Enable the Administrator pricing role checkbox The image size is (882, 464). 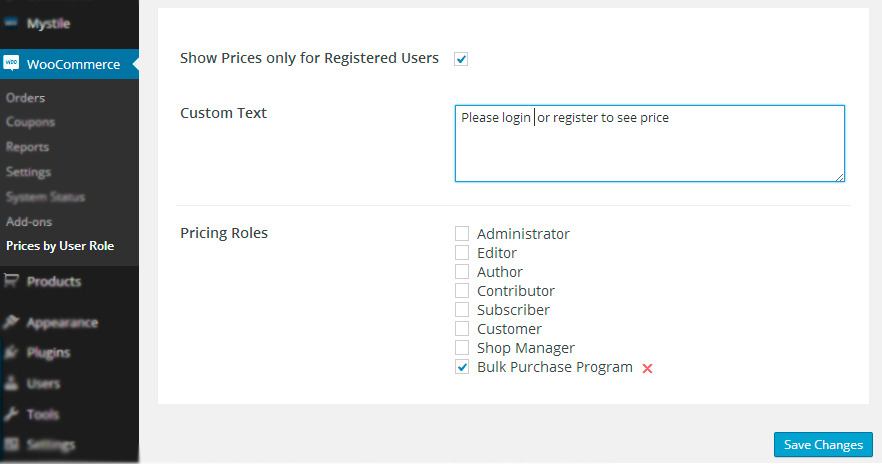462,234
